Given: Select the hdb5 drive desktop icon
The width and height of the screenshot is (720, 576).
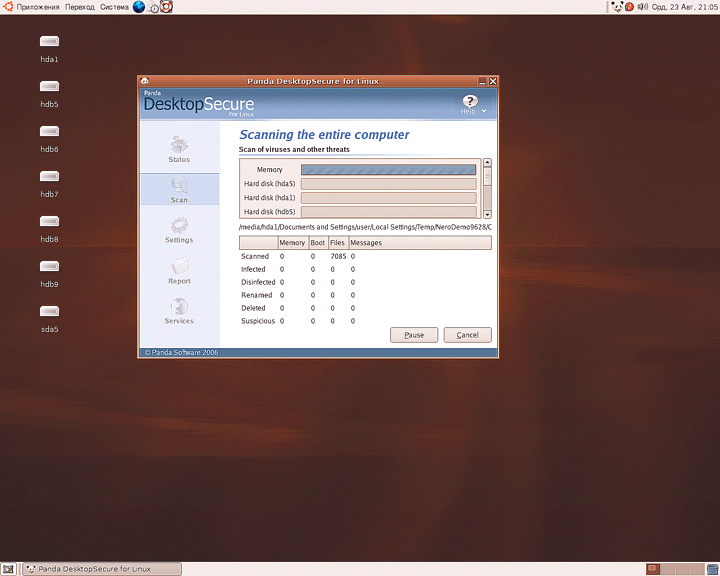Looking at the screenshot, I should point(49,86).
